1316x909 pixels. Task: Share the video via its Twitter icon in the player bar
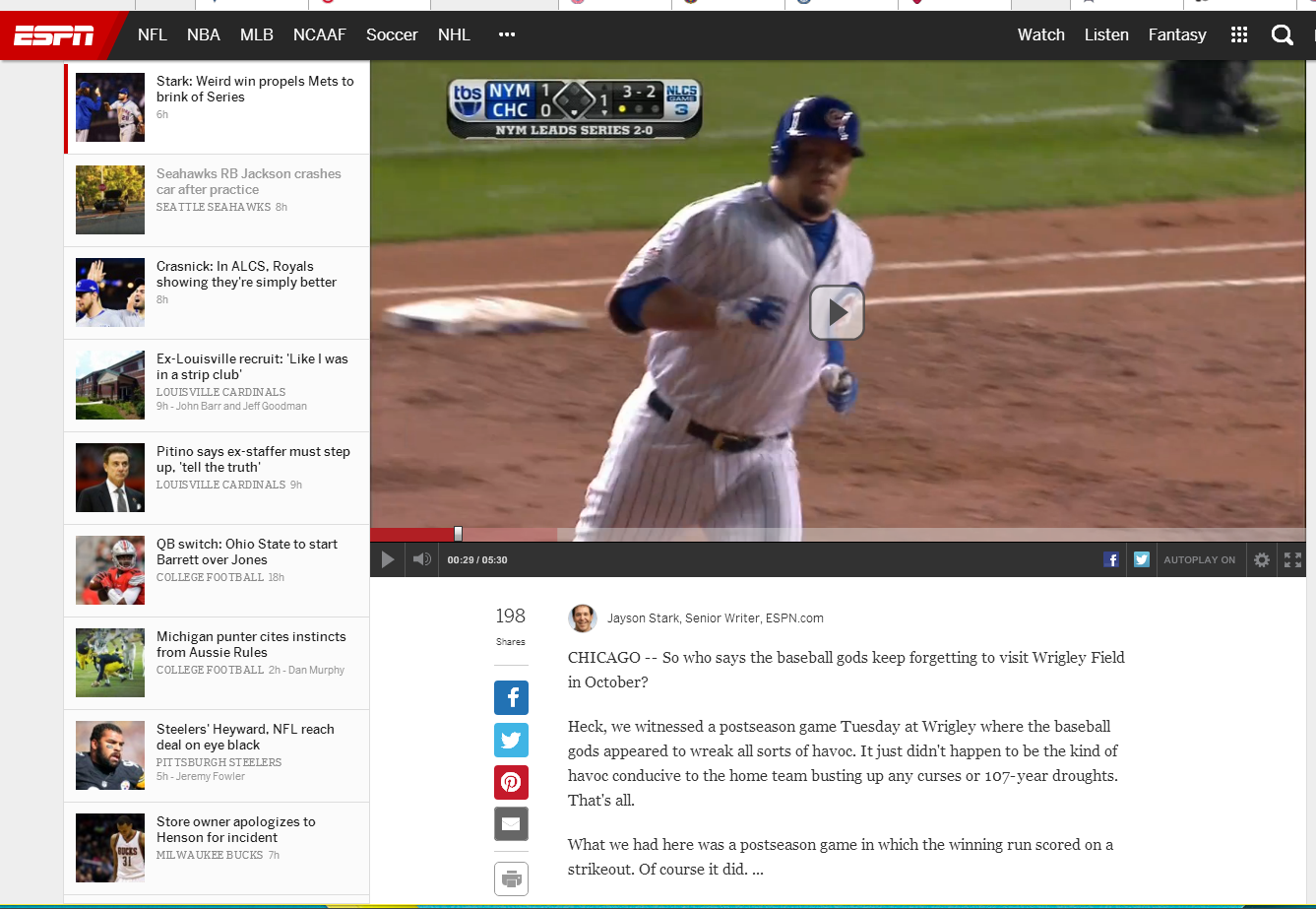(x=1142, y=559)
